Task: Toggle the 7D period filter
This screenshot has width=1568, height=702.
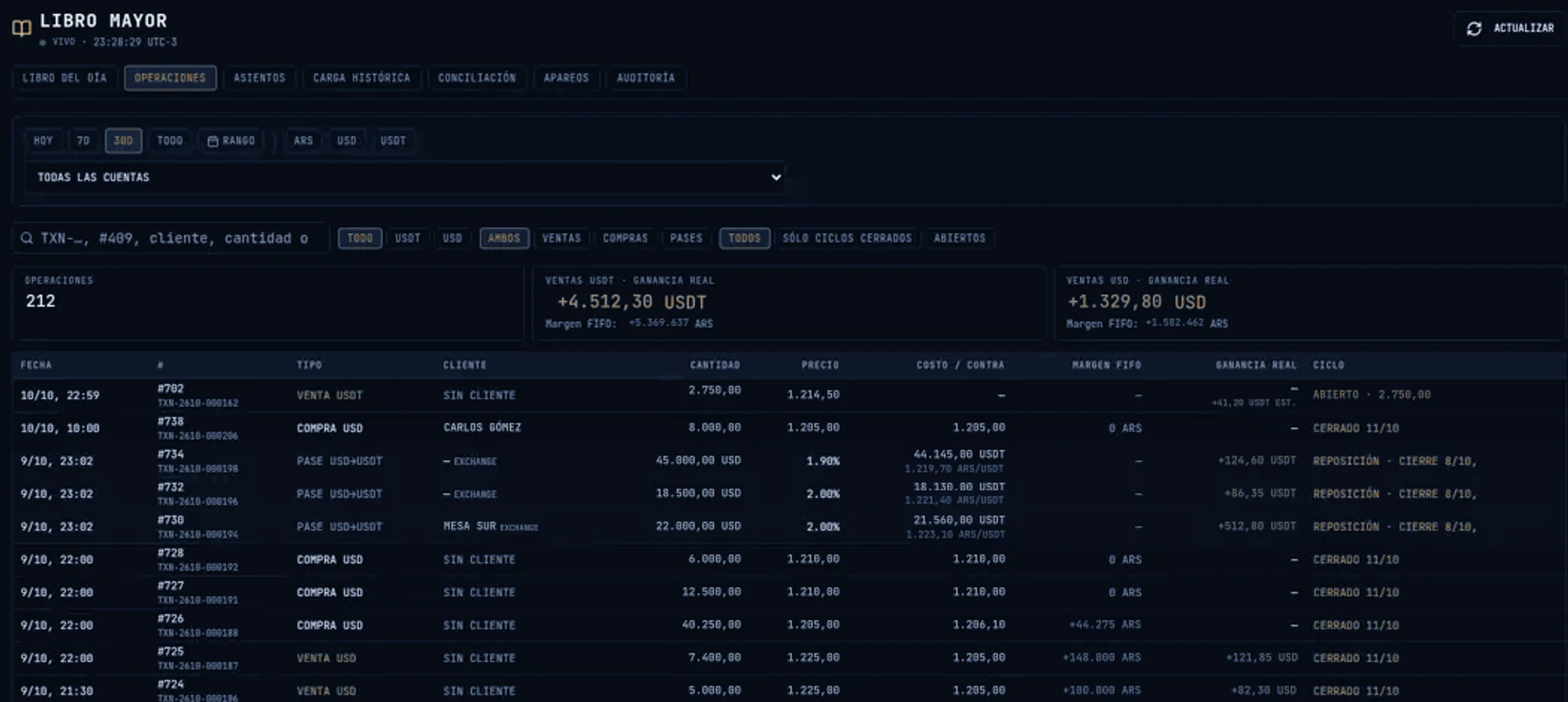Action: [x=83, y=140]
